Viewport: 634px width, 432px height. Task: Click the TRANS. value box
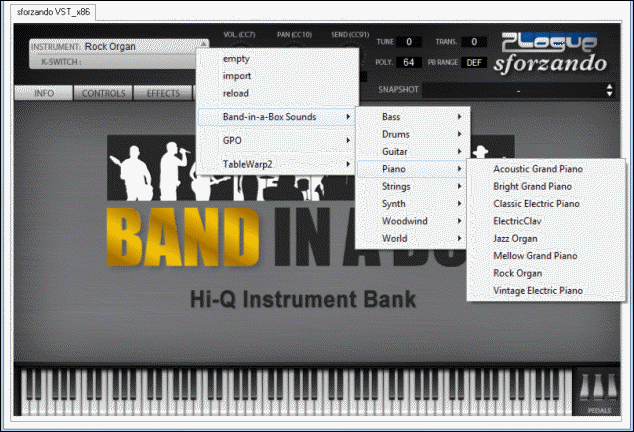[474, 42]
